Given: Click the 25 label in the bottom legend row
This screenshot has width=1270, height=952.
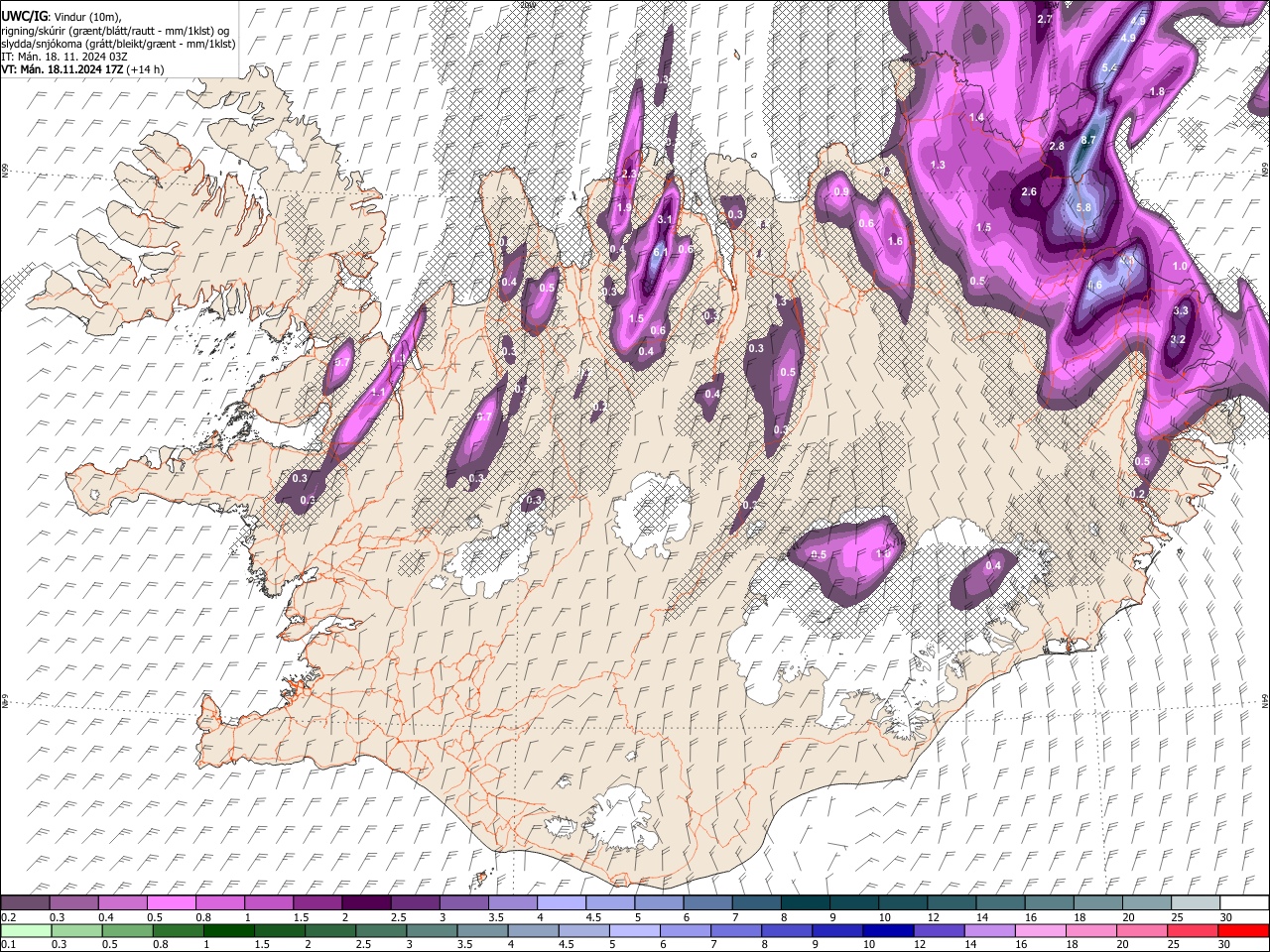Looking at the screenshot, I should [x=1174, y=946].
